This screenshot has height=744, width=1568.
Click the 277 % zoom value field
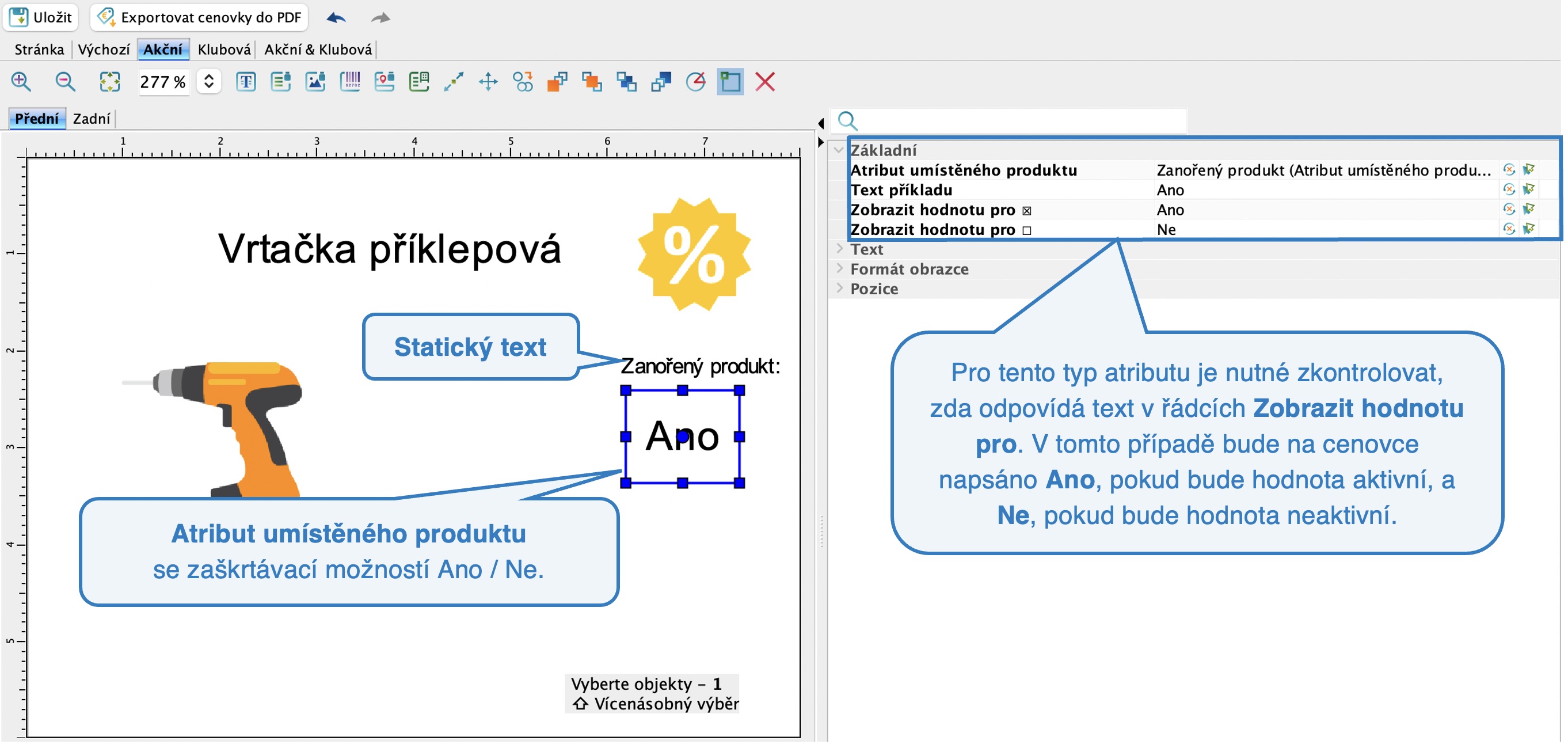[x=162, y=82]
